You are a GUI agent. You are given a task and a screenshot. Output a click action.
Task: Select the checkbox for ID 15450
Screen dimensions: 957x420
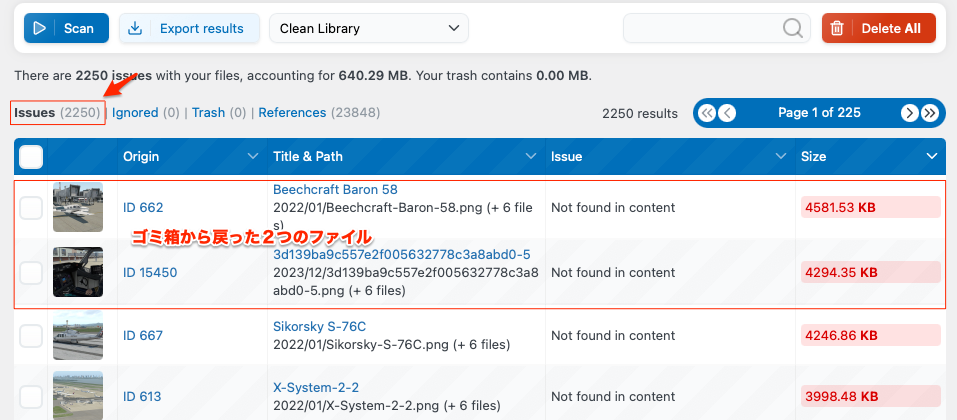click(31, 272)
